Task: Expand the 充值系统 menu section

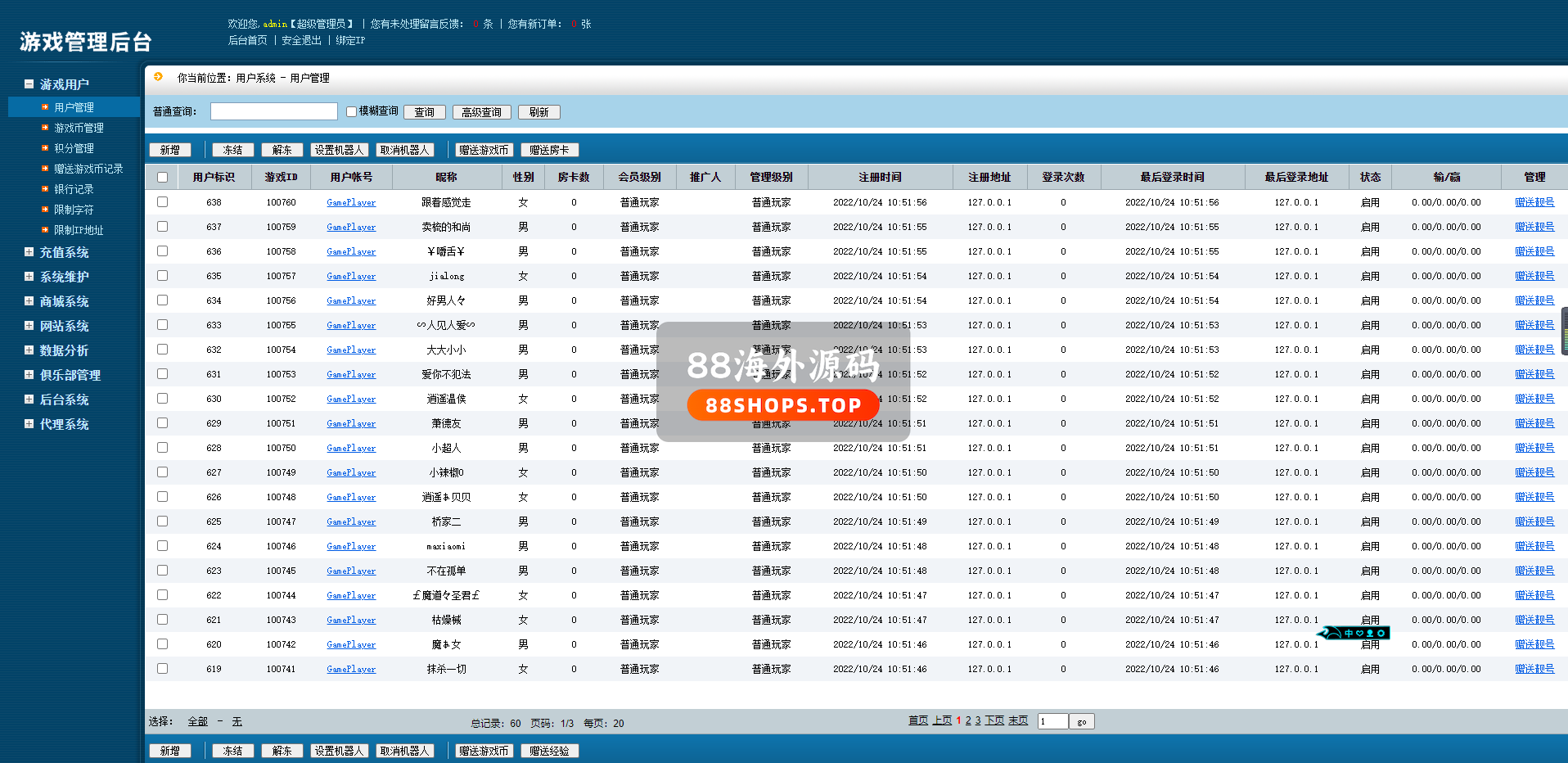Action: [29, 252]
